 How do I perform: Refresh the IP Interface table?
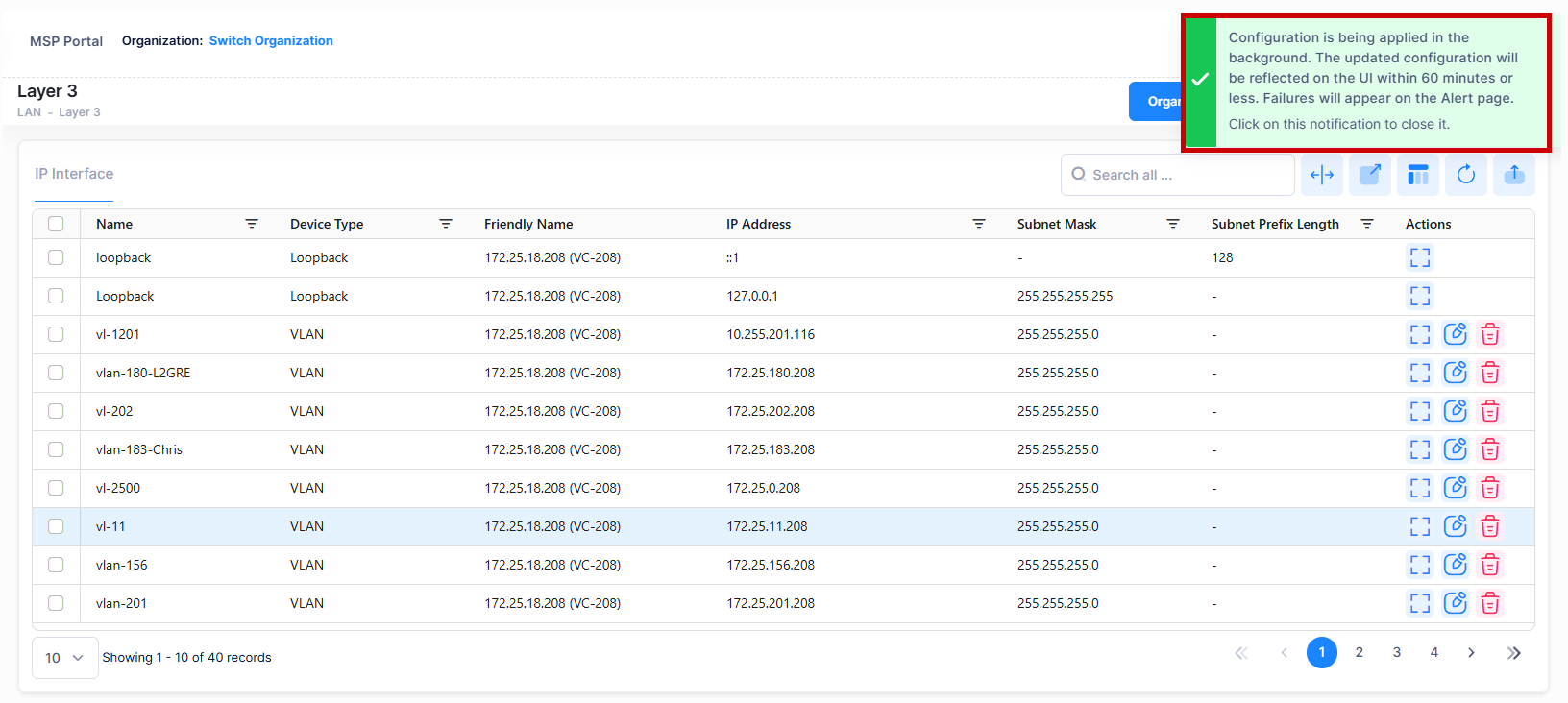(1465, 175)
